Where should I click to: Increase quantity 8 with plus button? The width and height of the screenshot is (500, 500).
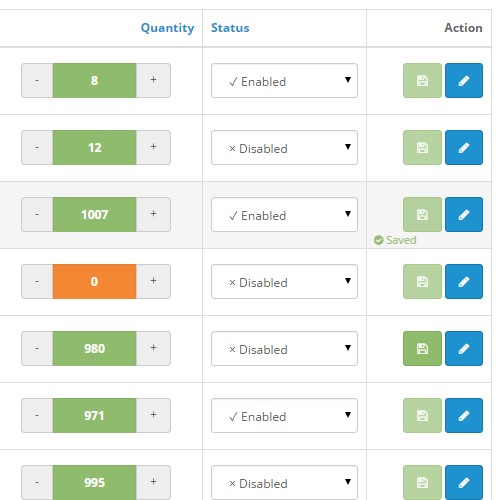pos(153,80)
